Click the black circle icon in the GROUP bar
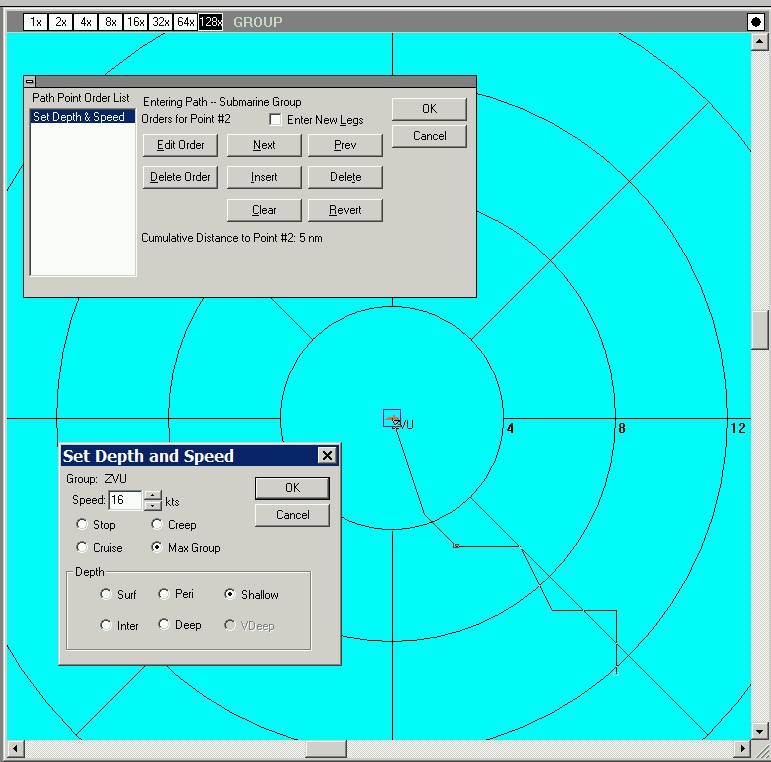Screen dimensions: 771x762 (756, 22)
